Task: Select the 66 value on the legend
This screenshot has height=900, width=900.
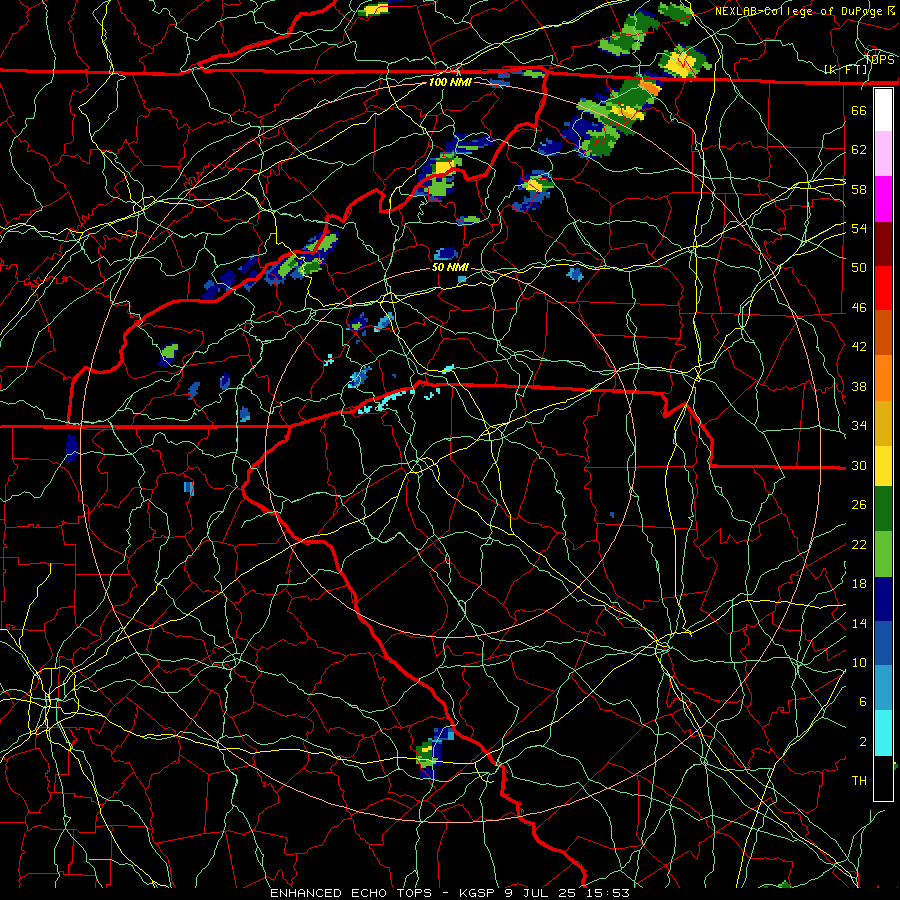Action: 859,110
